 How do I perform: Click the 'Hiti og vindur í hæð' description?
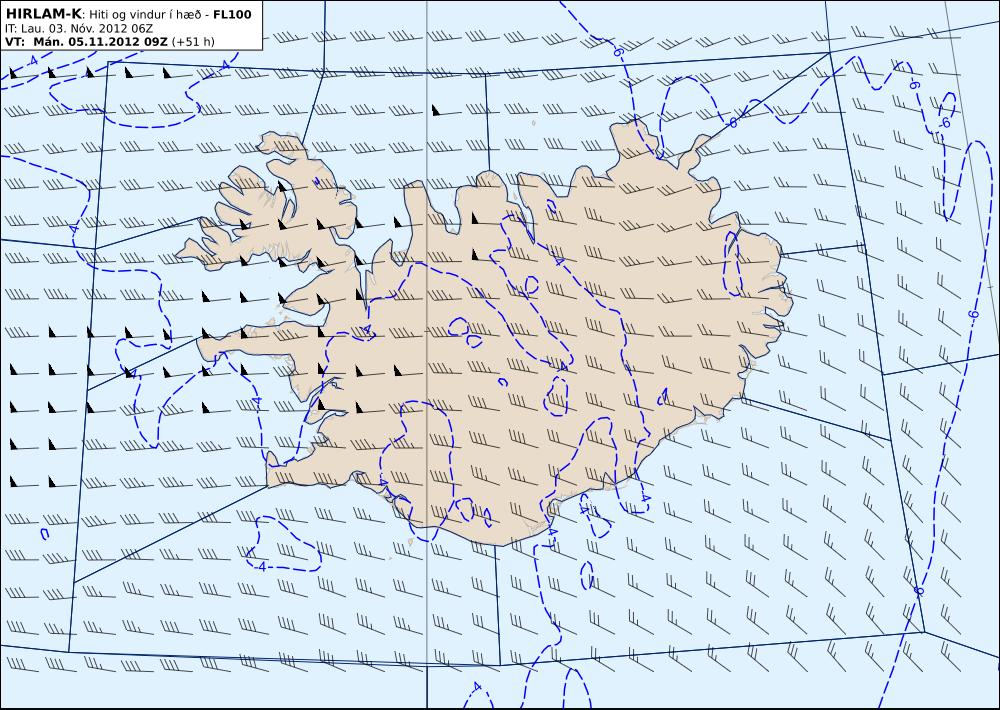pyautogui.click(x=147, y=15)
